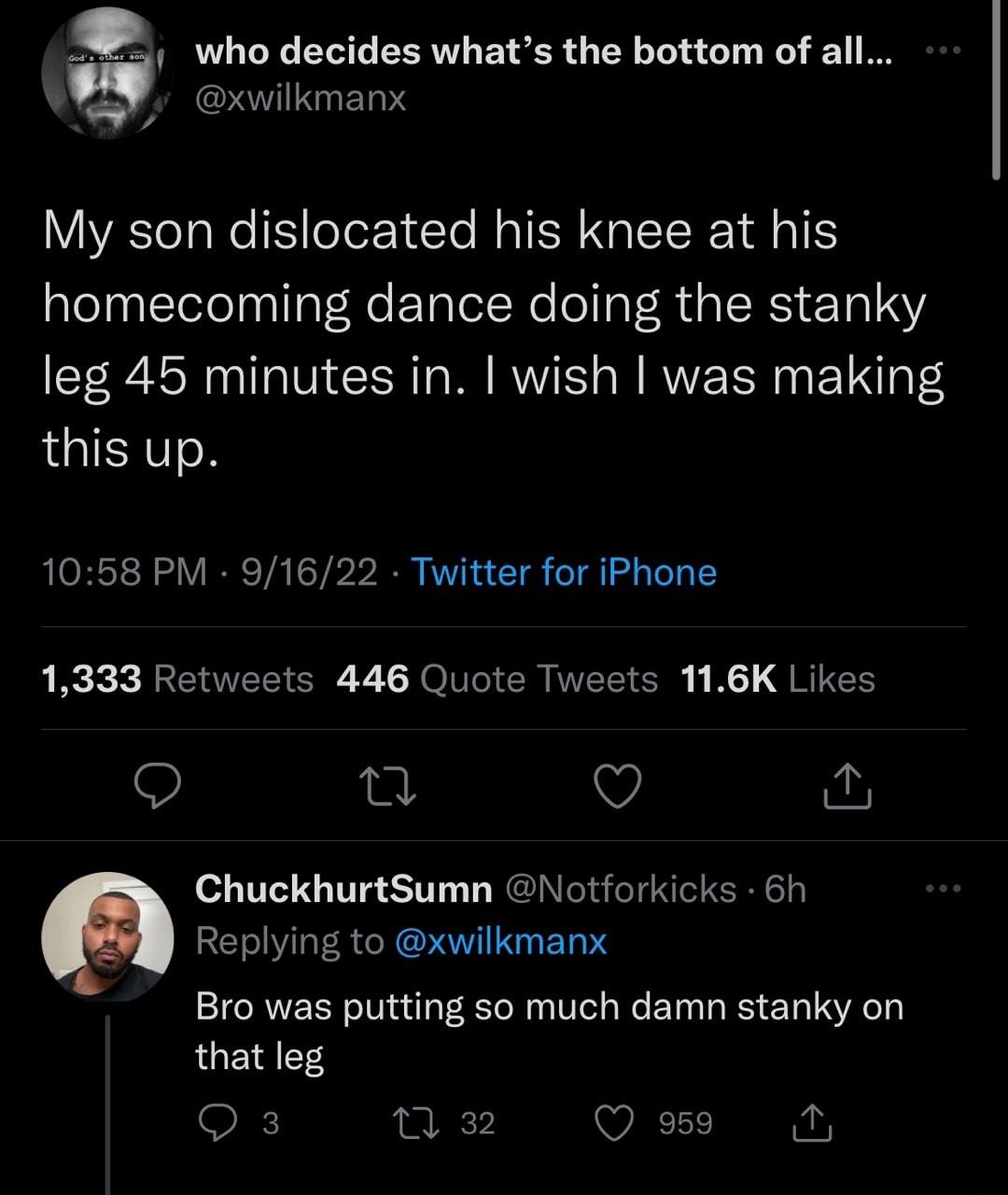Open the more options menu on the main tweet
Screen dimensions: 1008x1195
[x=945, y=51]
